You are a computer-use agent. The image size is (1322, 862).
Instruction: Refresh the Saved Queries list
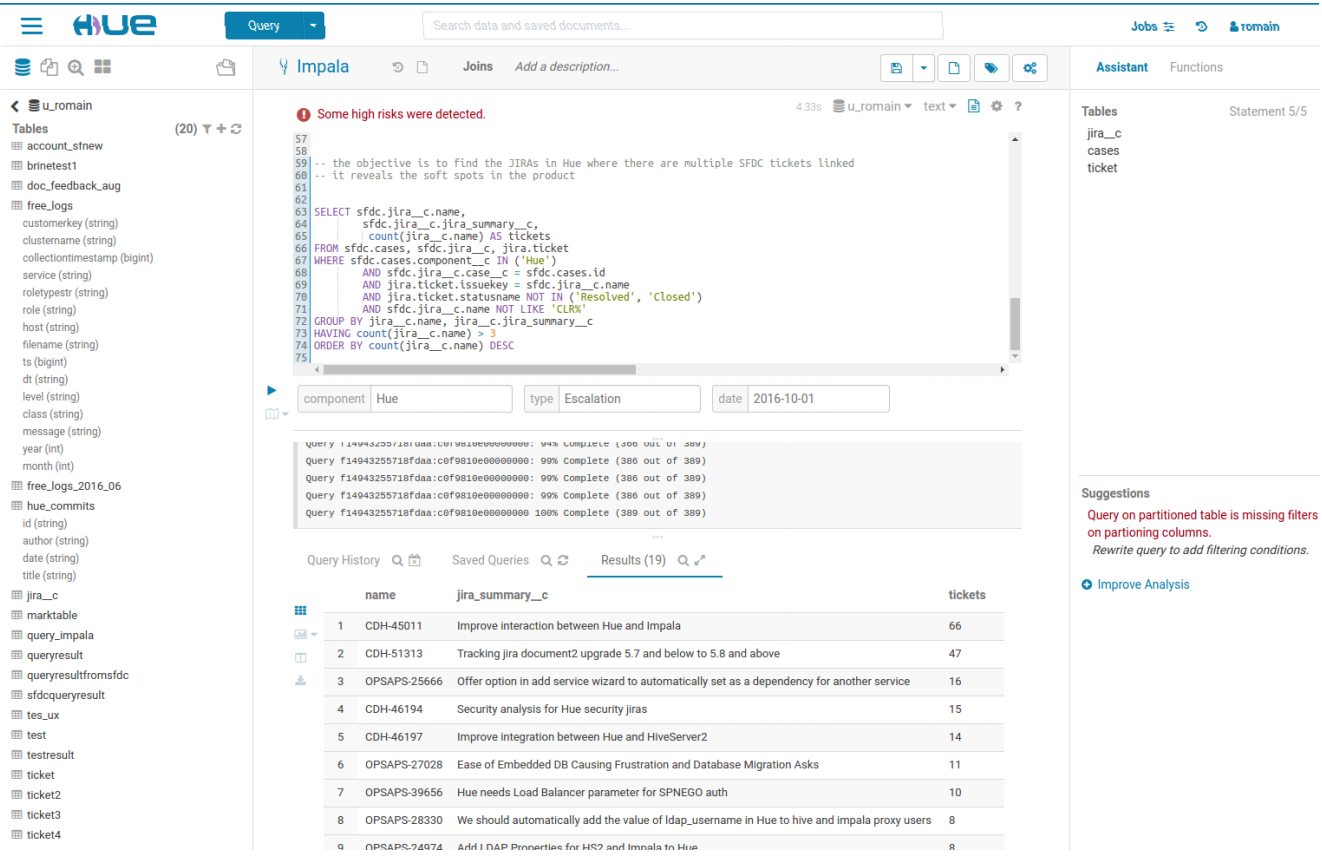coord(563,561)
